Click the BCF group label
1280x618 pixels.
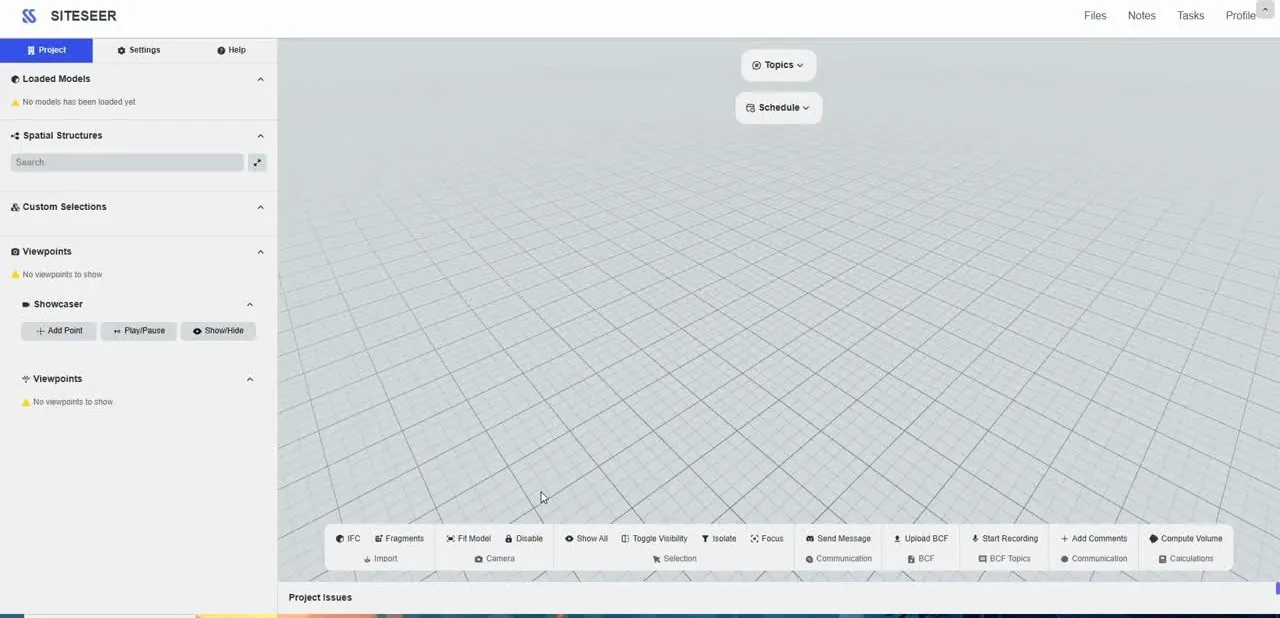pyautogui.click(x=921, y=559)
